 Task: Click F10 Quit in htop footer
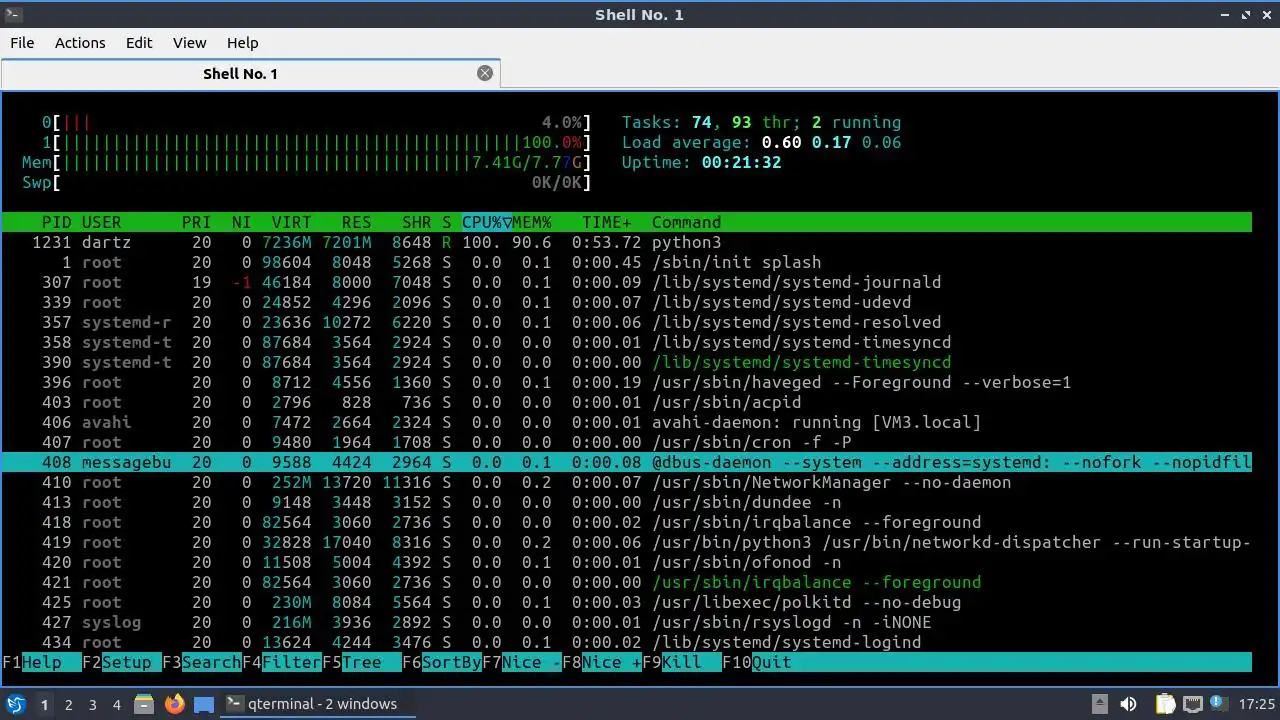756,662
